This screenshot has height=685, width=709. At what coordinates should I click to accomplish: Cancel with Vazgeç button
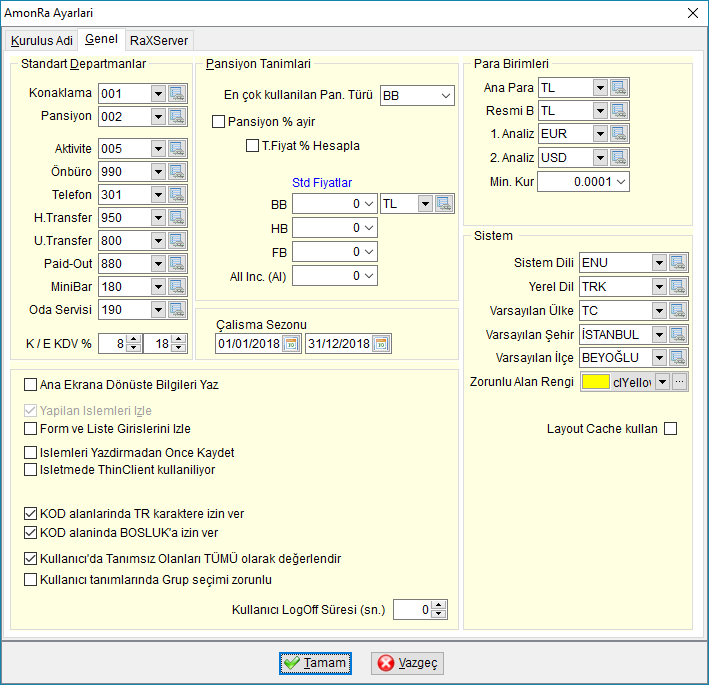[x=407, y=663]
